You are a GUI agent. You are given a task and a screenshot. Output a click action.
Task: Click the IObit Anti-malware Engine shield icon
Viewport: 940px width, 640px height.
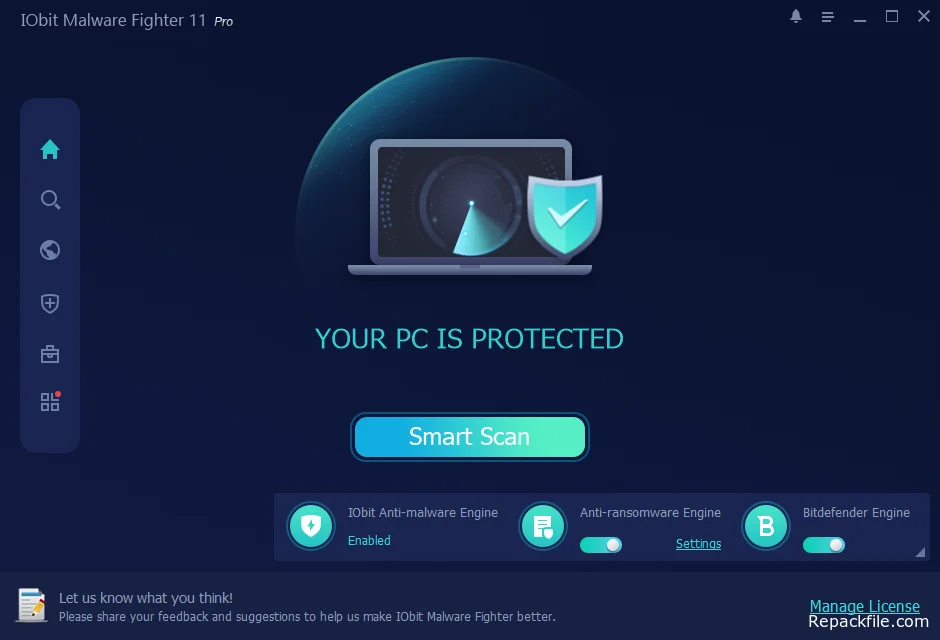[x=311, y=526]
